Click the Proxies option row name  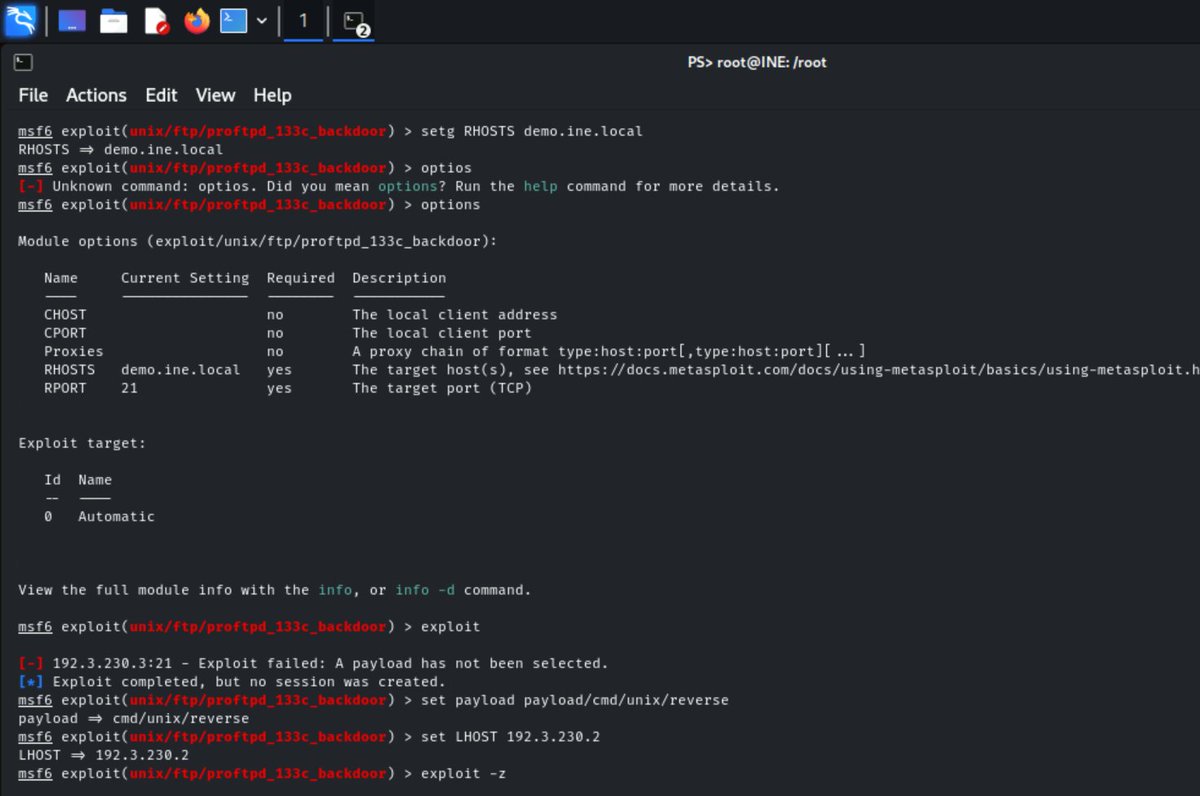point(74,352)
